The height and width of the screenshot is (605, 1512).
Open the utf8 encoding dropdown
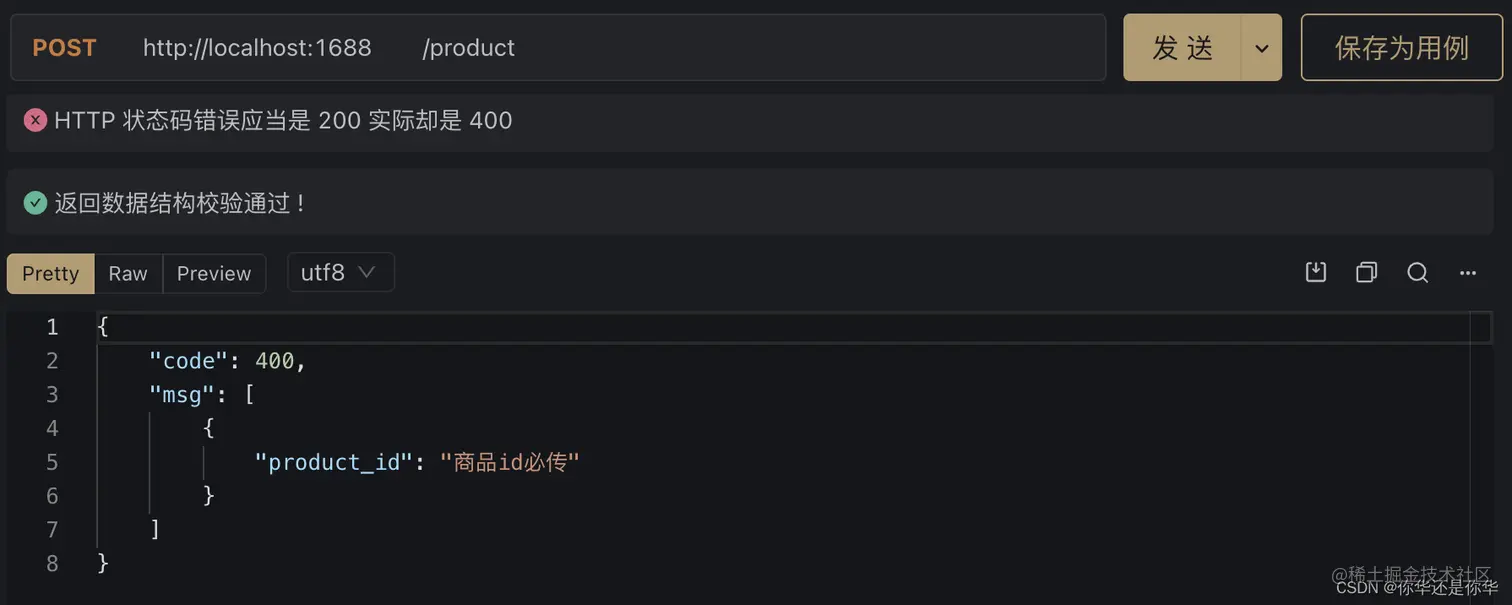[x=340, y=272]
